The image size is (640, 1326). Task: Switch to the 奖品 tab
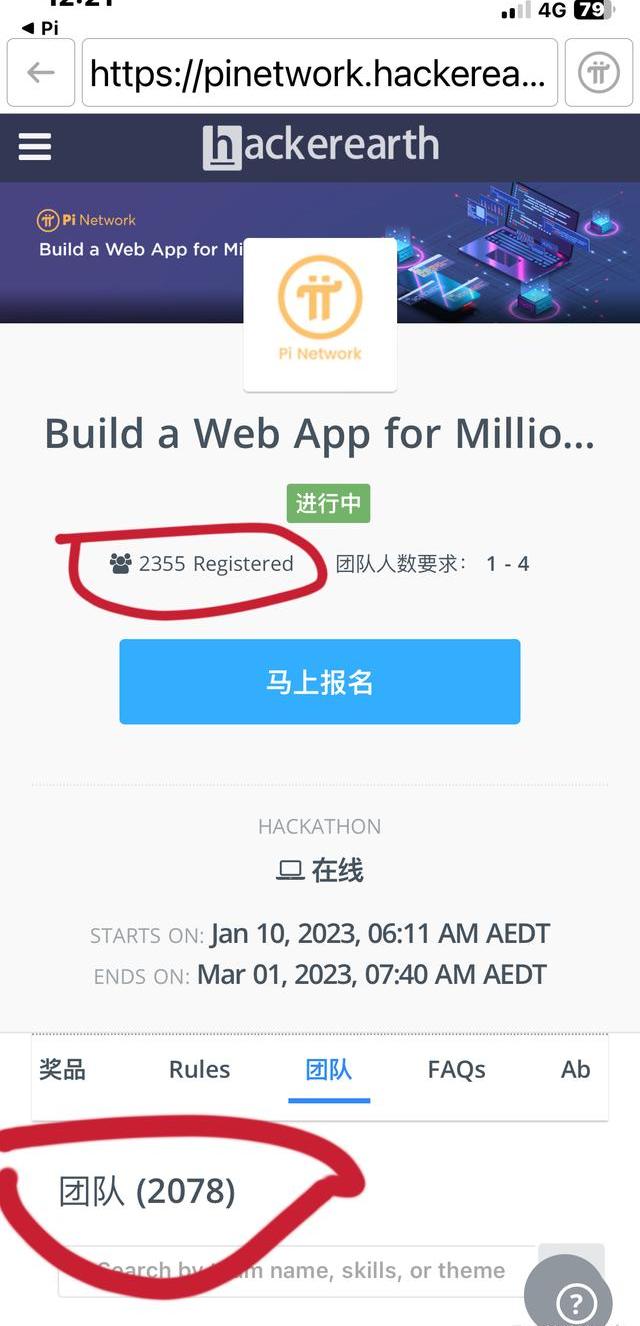(62, 1069)
